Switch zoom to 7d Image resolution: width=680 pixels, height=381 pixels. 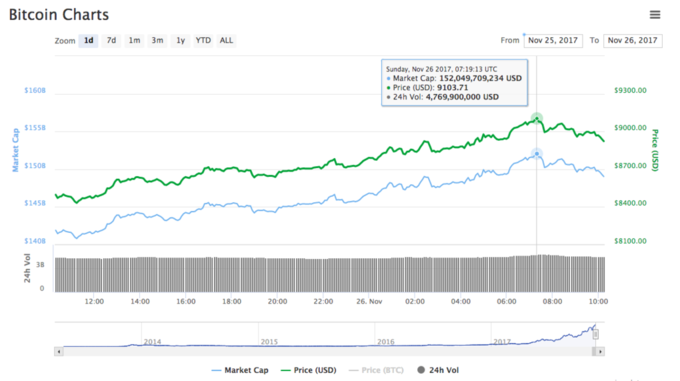[x=111, y=40]
